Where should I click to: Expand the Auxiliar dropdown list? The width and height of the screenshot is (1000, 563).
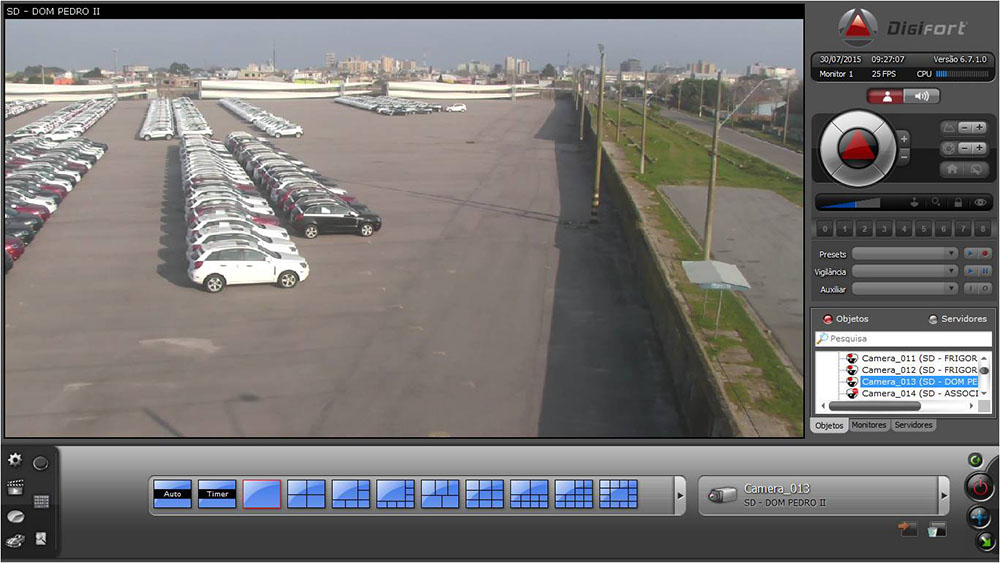click(x=905, y=289)
